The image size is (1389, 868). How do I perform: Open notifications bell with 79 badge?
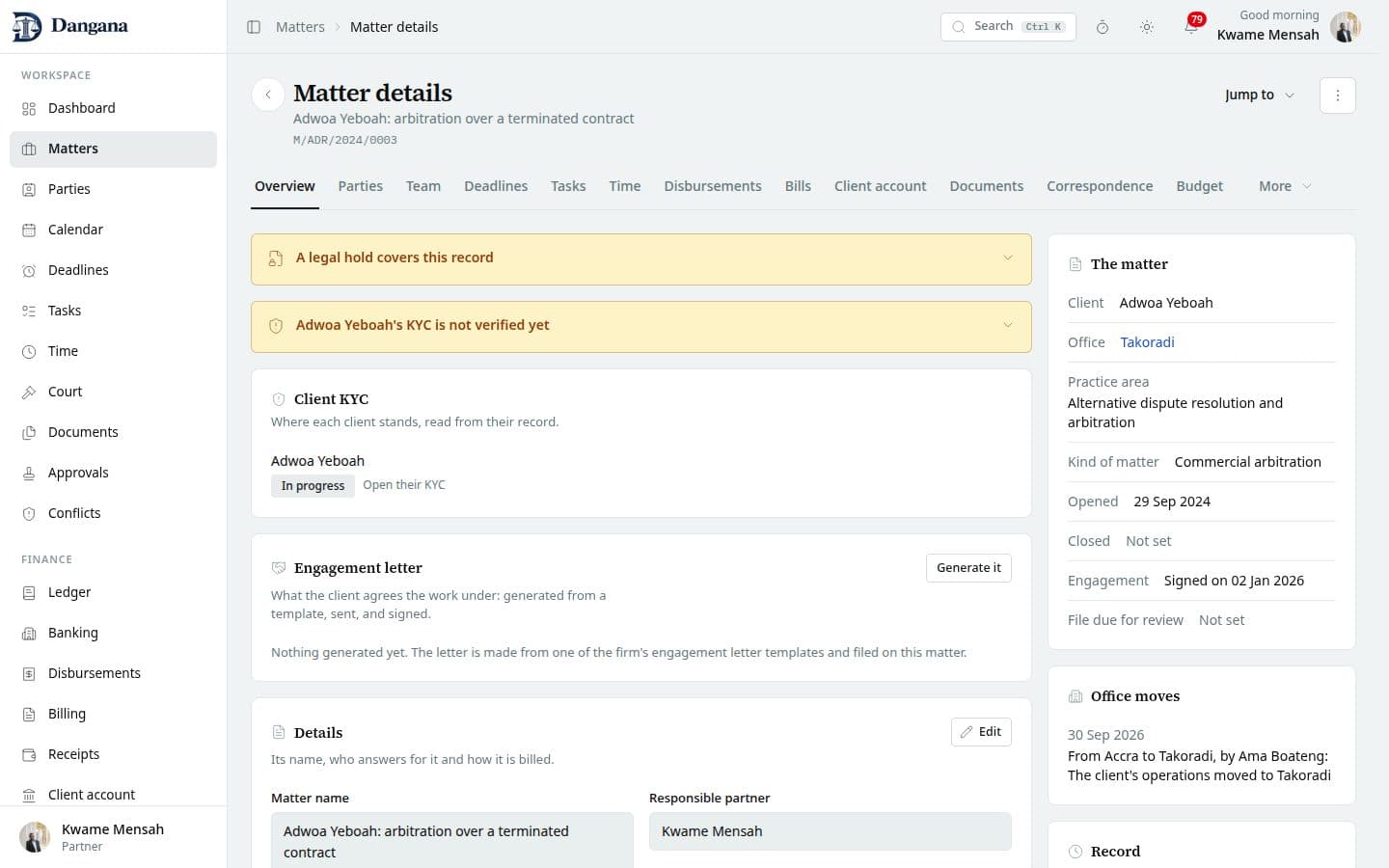(x=1191, y=27)
